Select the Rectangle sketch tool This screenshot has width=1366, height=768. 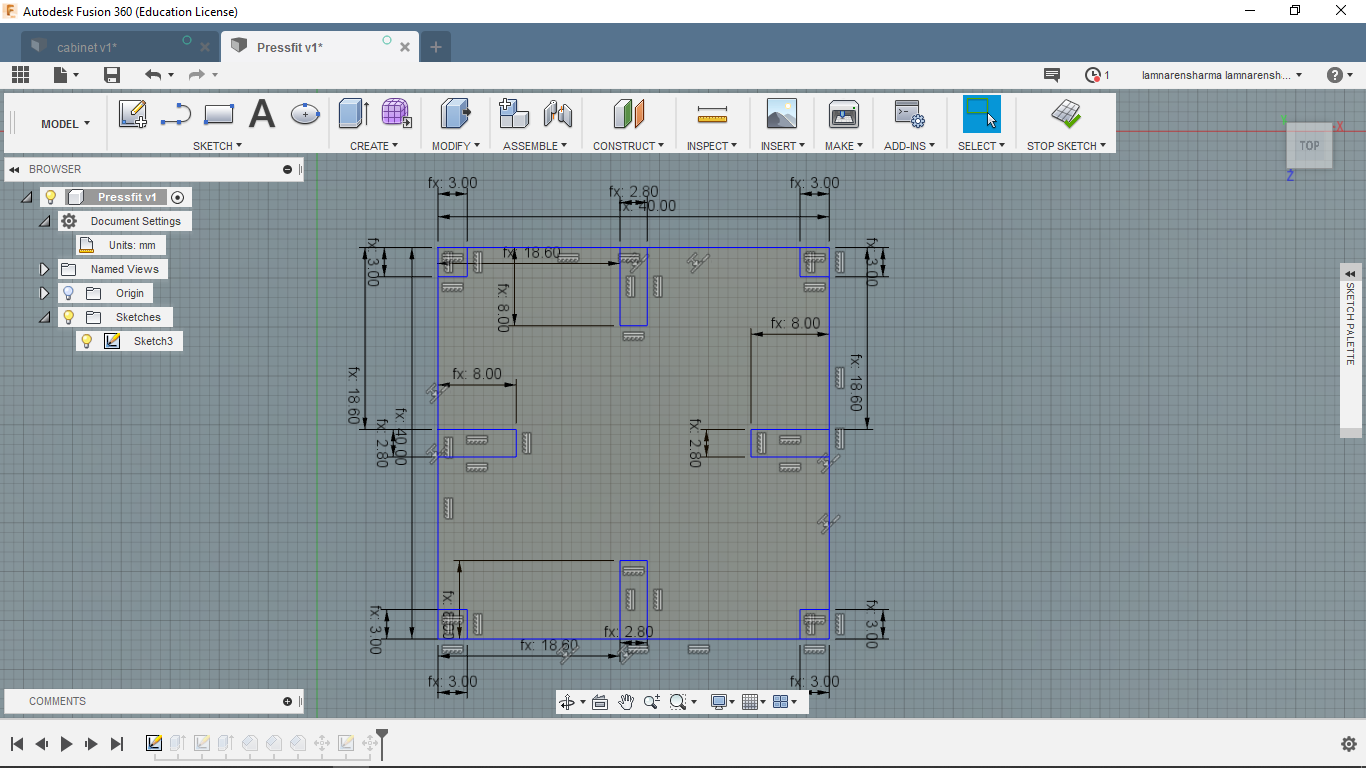[219, 114]
